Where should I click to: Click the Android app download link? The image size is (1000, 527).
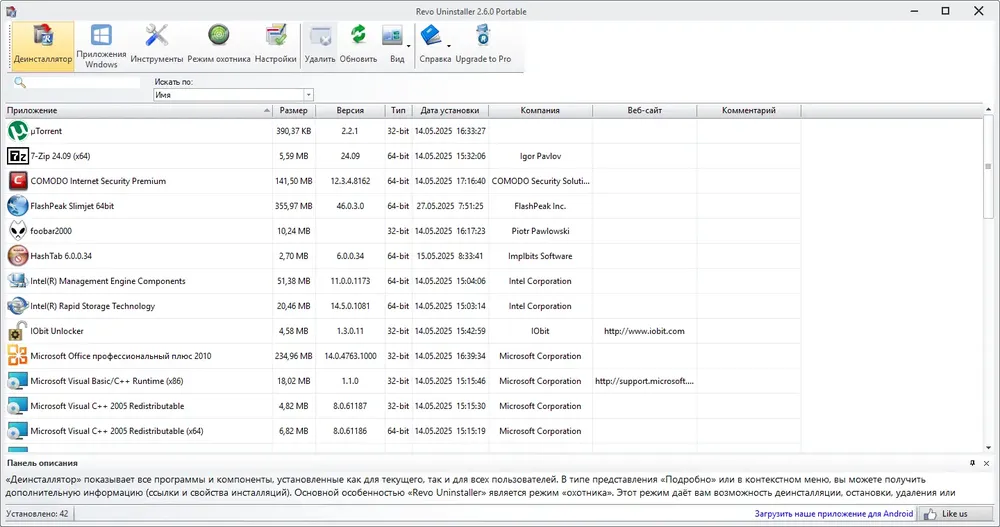834,514
